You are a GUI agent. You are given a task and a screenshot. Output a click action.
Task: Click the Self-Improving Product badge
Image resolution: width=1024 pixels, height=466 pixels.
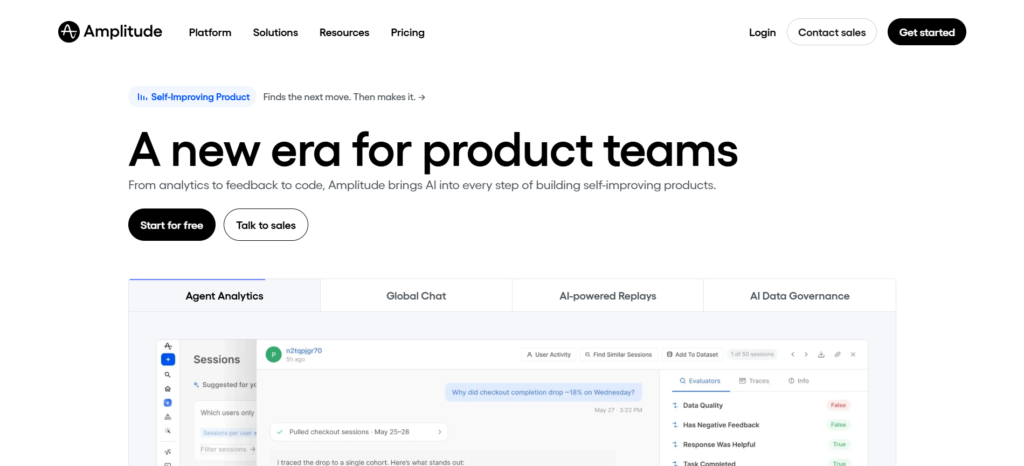[x=193, y=97]
